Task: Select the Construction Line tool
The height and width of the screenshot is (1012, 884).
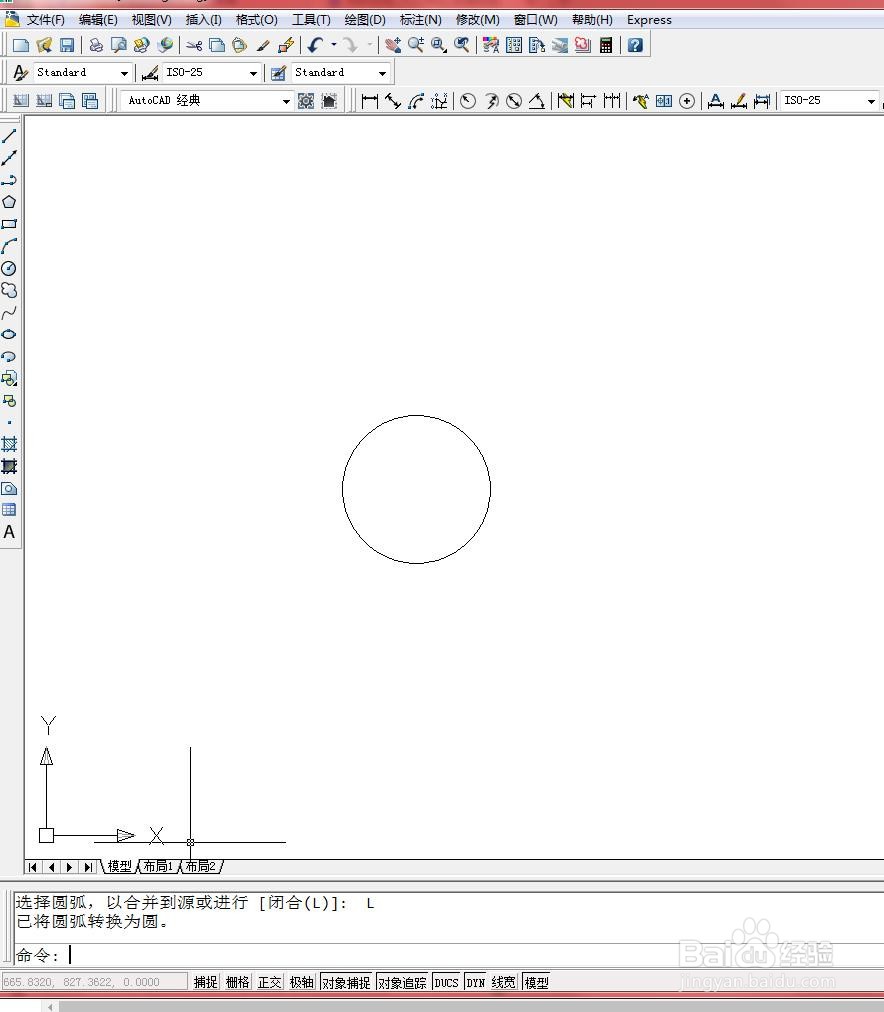Action: pos(9,157)
